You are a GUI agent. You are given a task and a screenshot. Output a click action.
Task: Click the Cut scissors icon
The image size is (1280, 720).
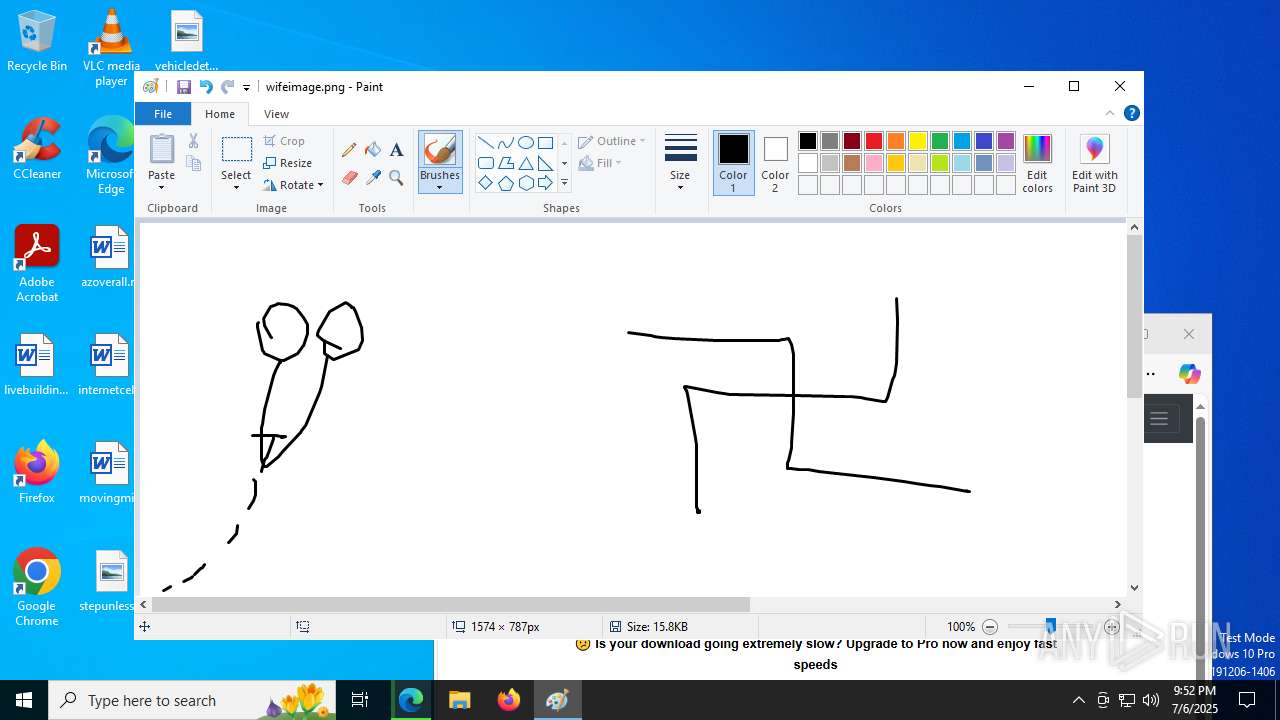[193, 142]
